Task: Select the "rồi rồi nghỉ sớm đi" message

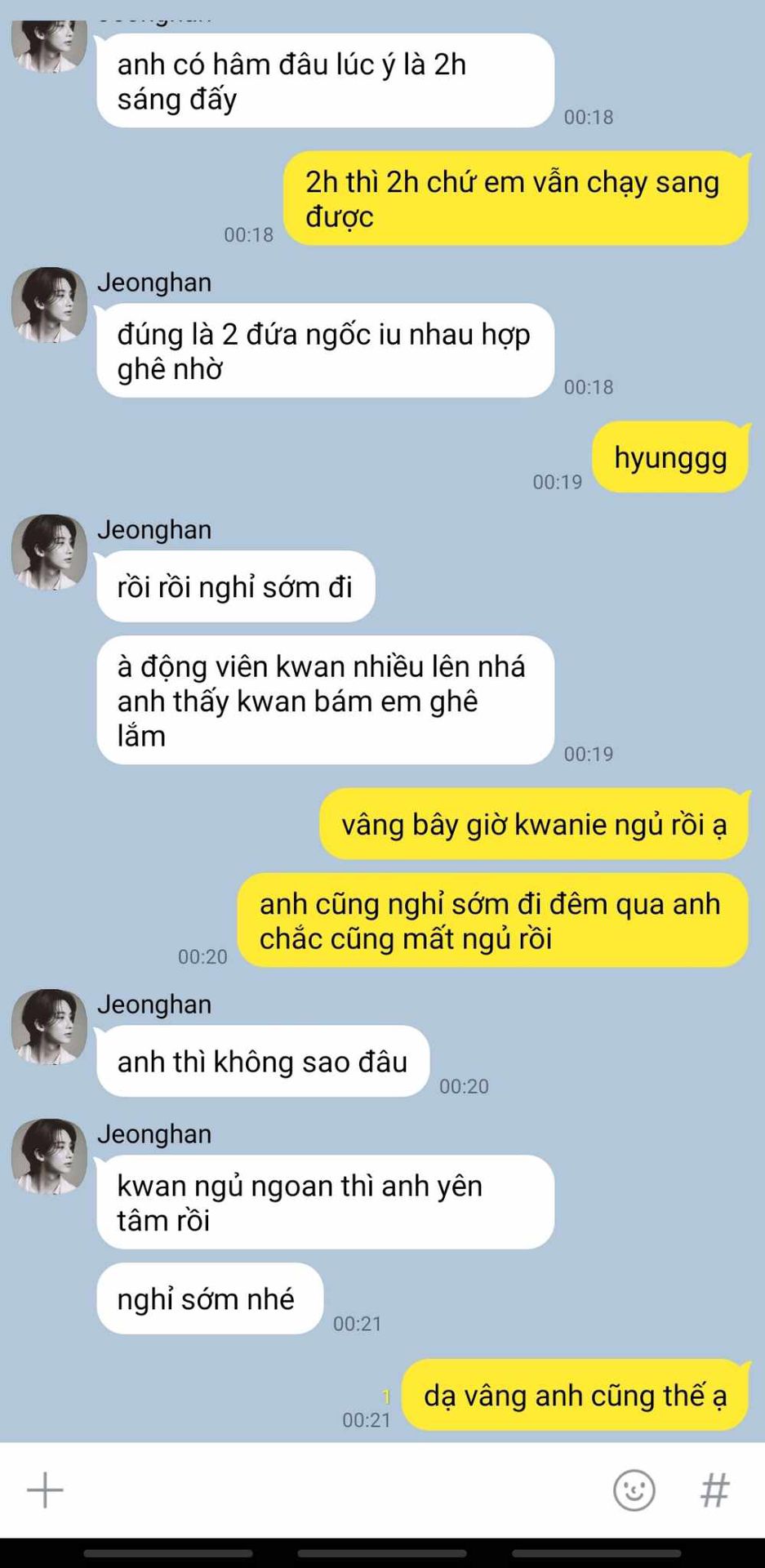Action: [235, 586]
